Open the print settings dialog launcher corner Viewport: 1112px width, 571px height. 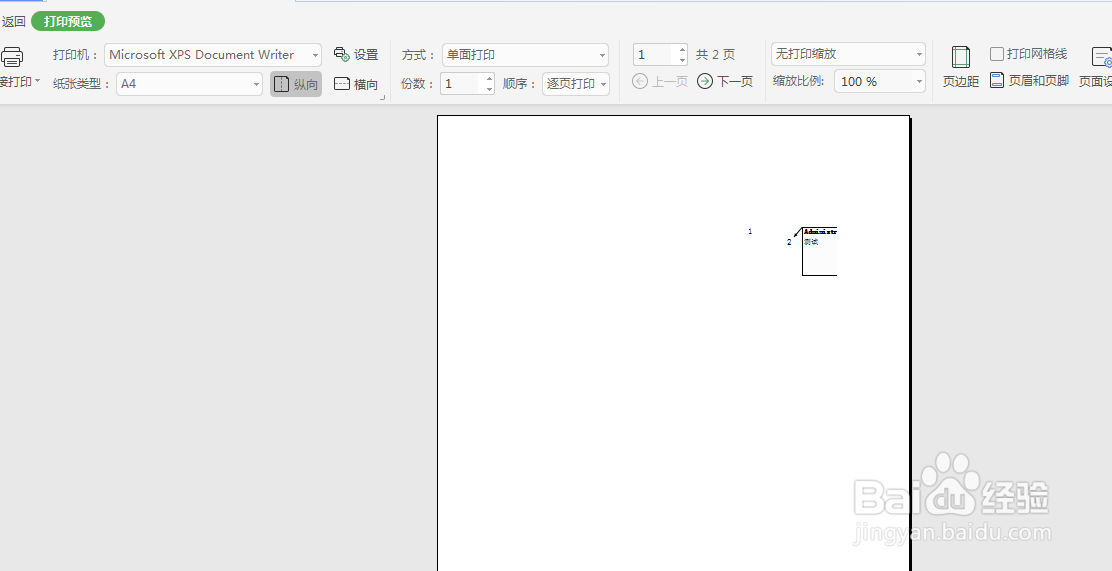(x=383, y=99)
